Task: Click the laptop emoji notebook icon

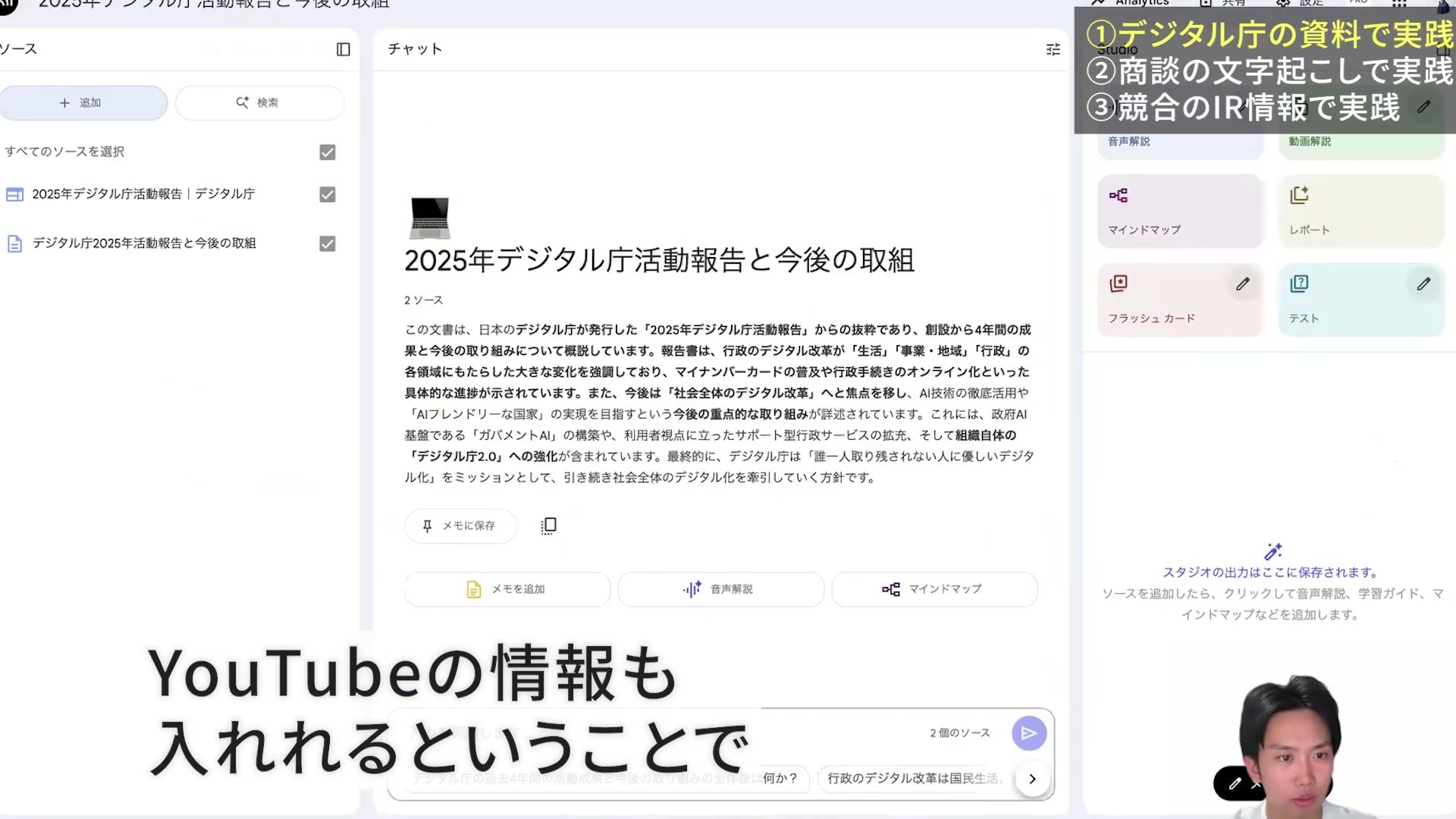Action: click(430, 218)
